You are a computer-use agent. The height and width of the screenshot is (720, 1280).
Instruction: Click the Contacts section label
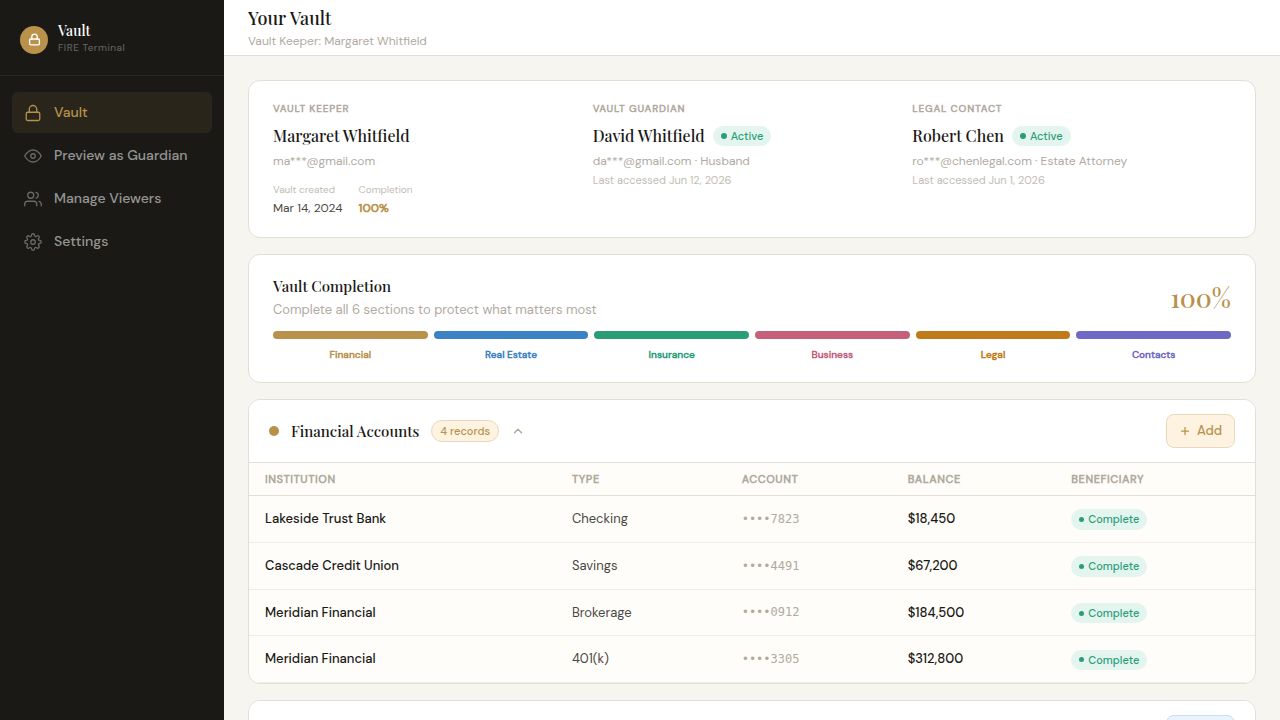(x=1153, y=355)
